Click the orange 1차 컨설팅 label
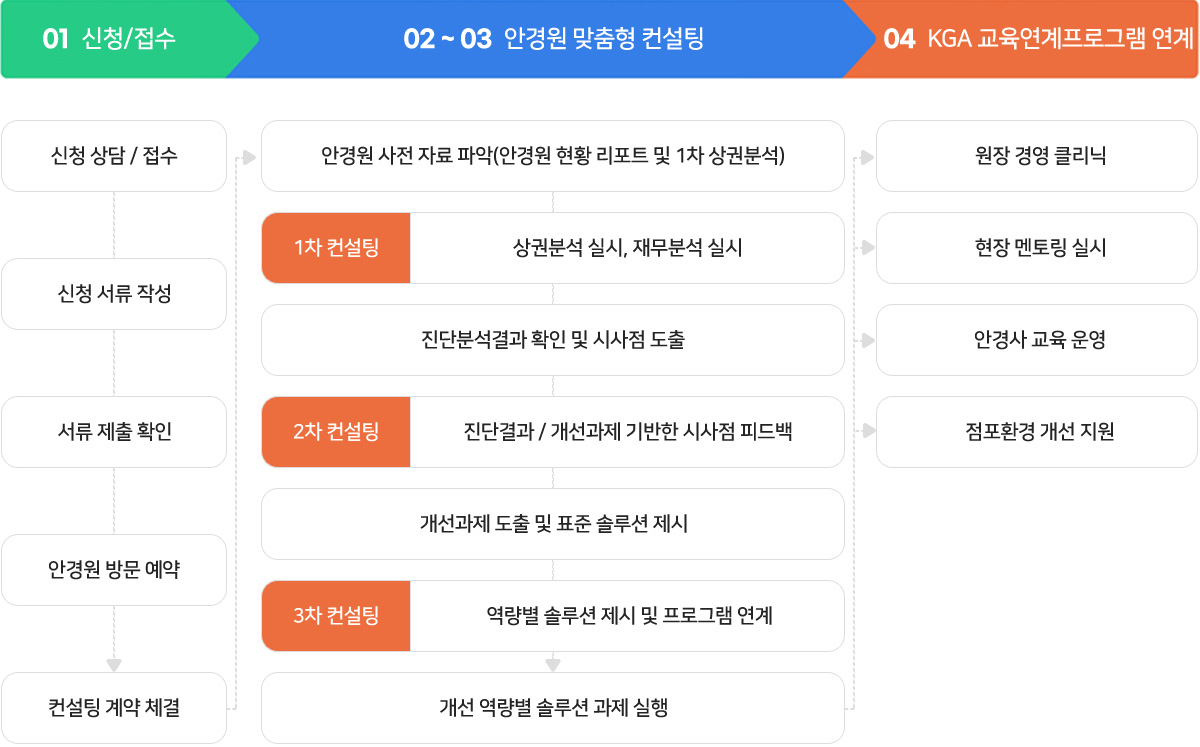 tap(336, 248)
